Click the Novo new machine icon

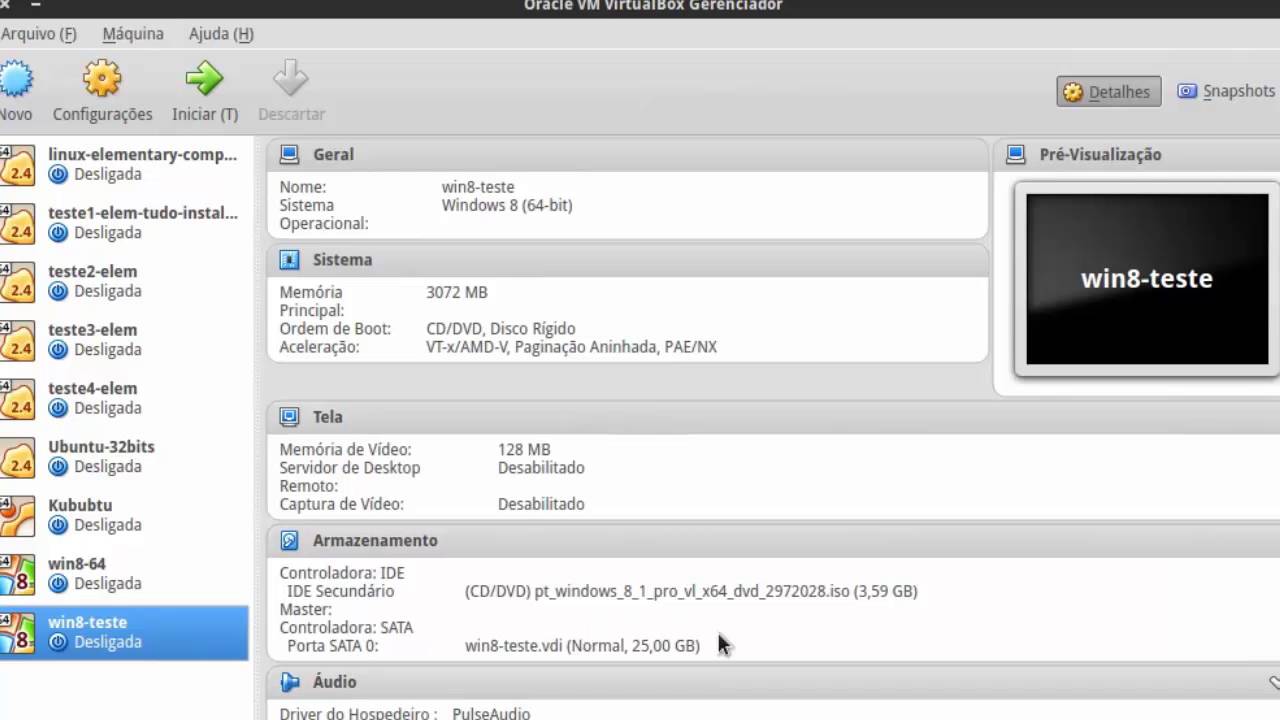click(14, 79)
